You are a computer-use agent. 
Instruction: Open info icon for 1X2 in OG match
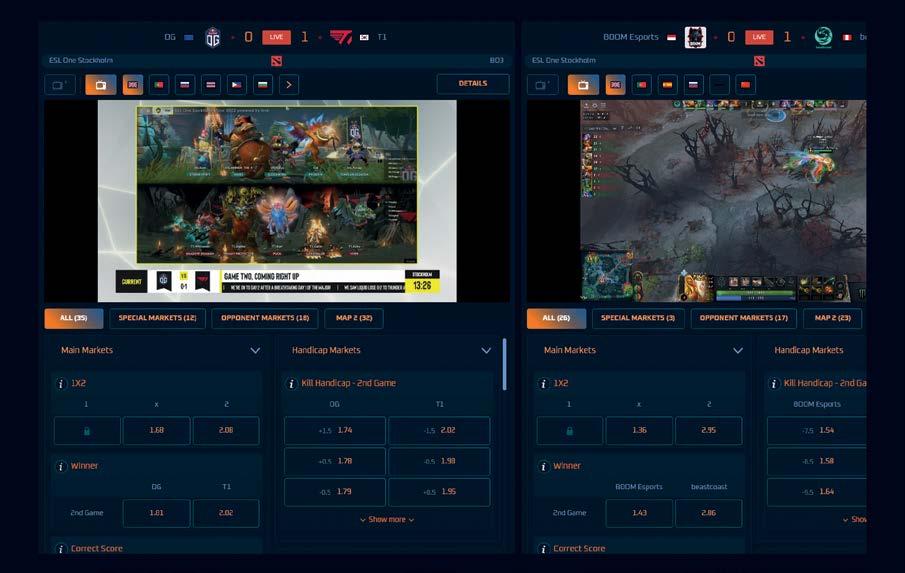pos(61,384)
